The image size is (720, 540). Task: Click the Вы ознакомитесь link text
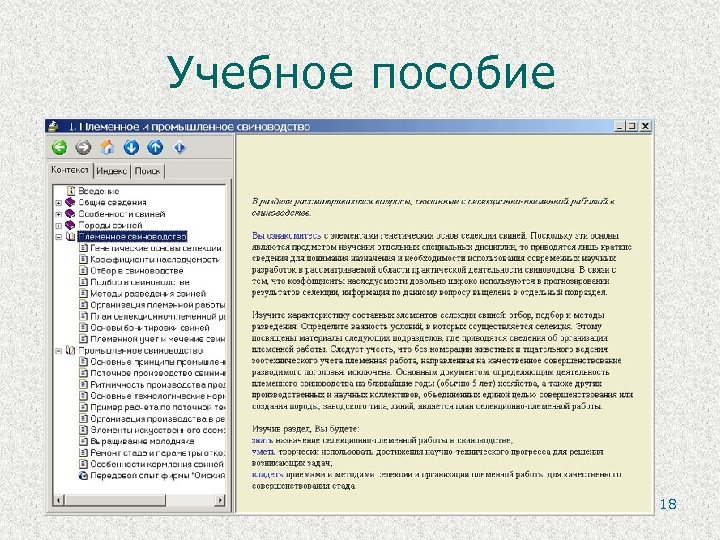[287, 236]
